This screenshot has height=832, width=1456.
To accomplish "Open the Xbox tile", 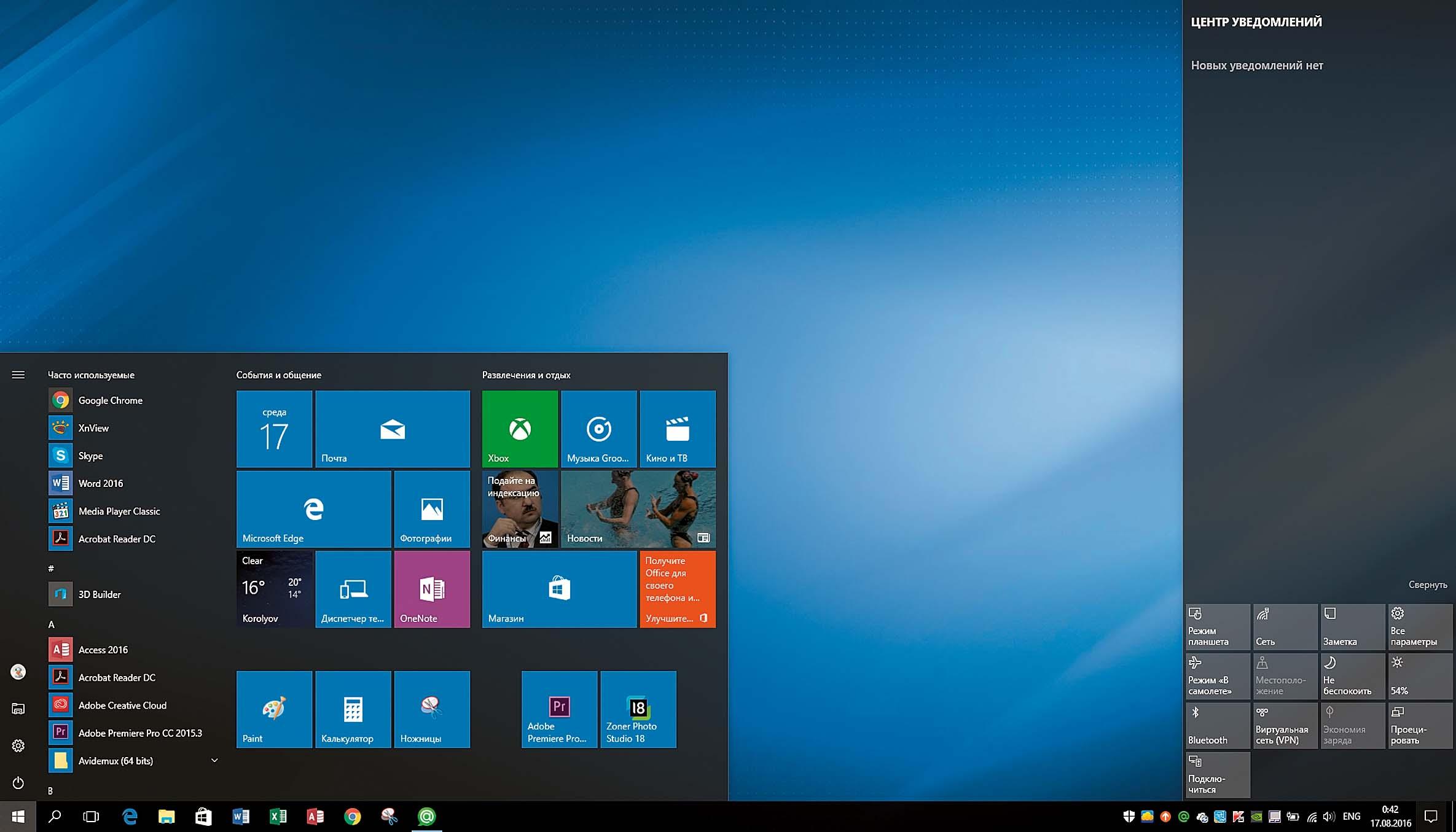I will click(x=520, y=429).
